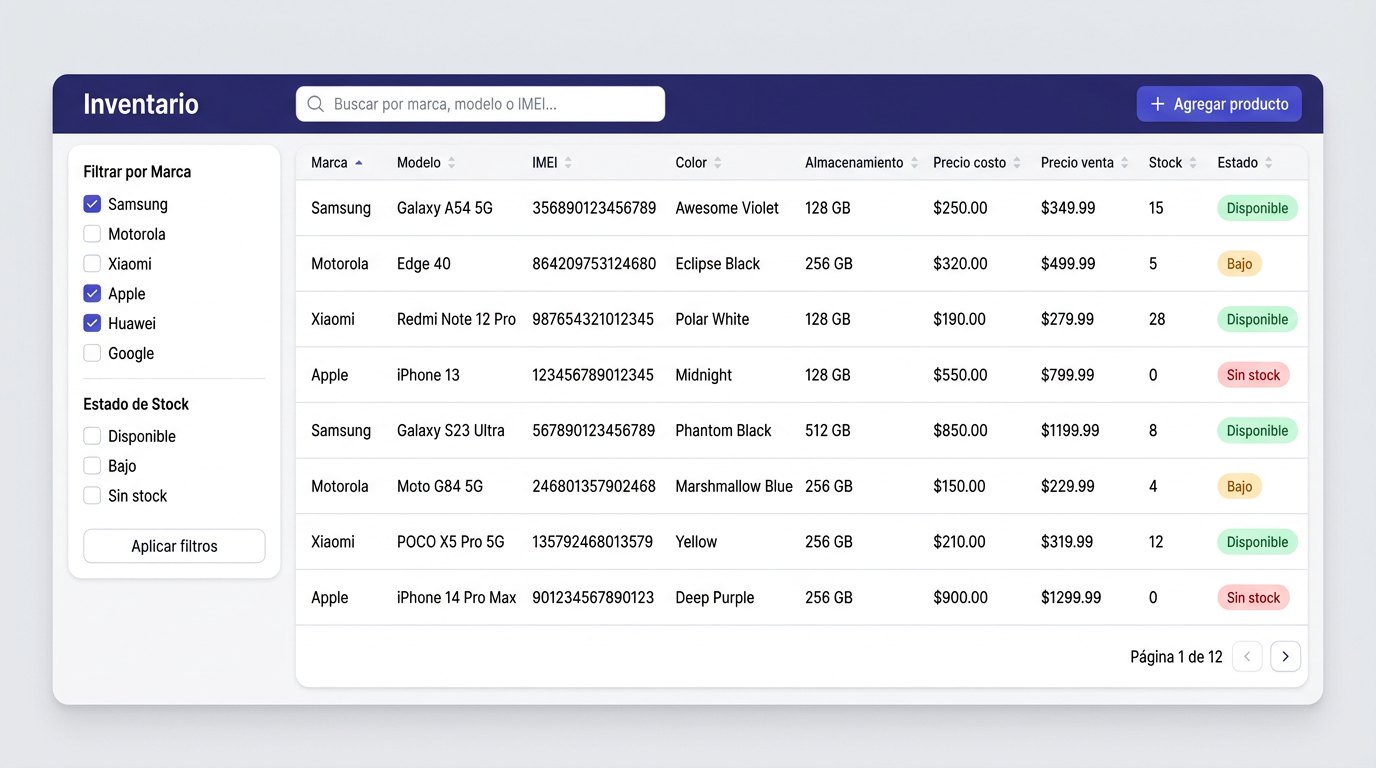Check the Disponible stock filter
1376x768 pixels.
92,436
